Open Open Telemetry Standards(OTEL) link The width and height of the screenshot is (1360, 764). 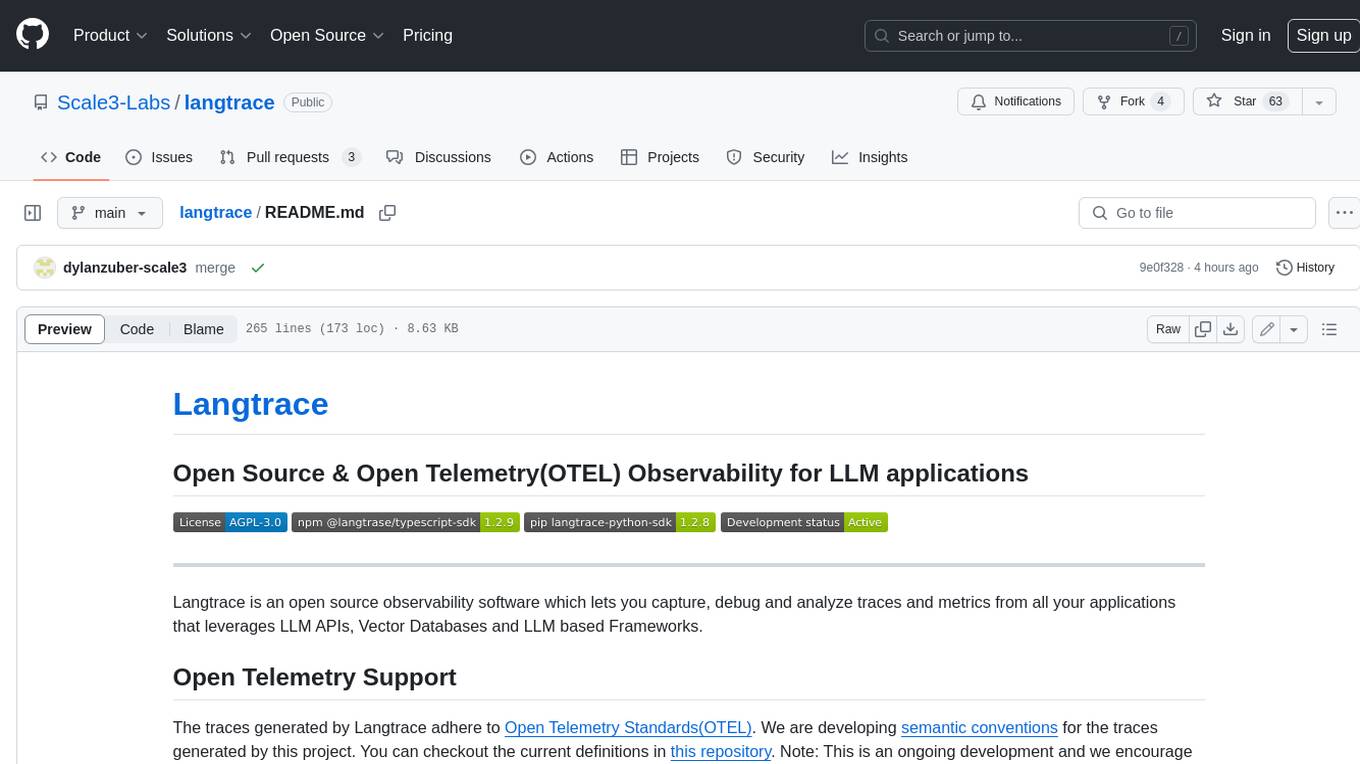click(628, 727)
